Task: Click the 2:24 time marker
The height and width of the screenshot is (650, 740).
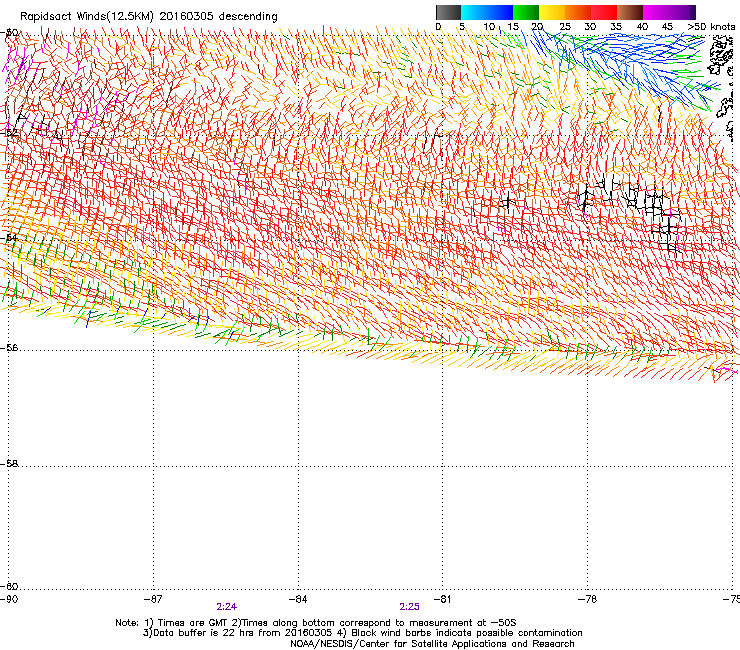Action: point(227,607)
